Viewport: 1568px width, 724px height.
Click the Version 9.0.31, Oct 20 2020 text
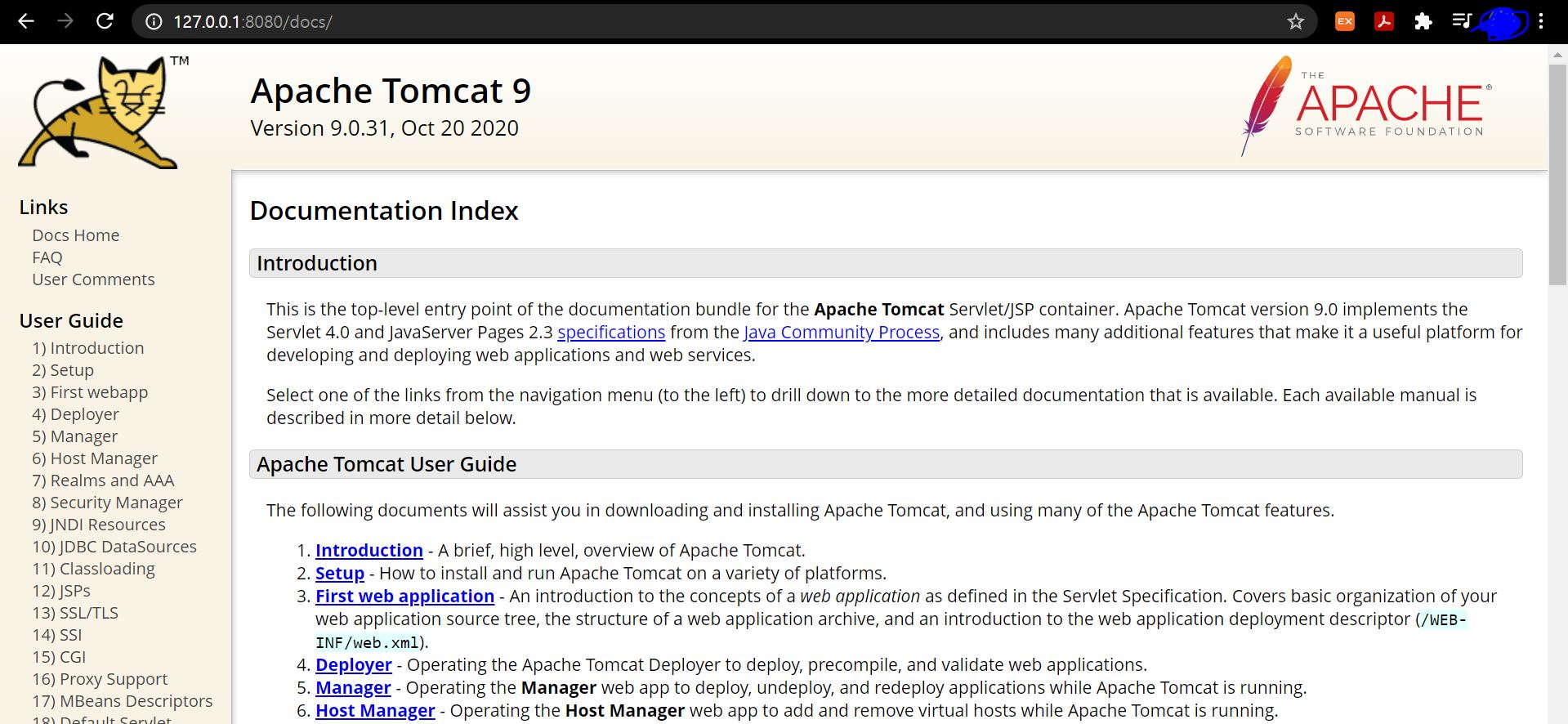pyautogui.click(x=384, y=128)
